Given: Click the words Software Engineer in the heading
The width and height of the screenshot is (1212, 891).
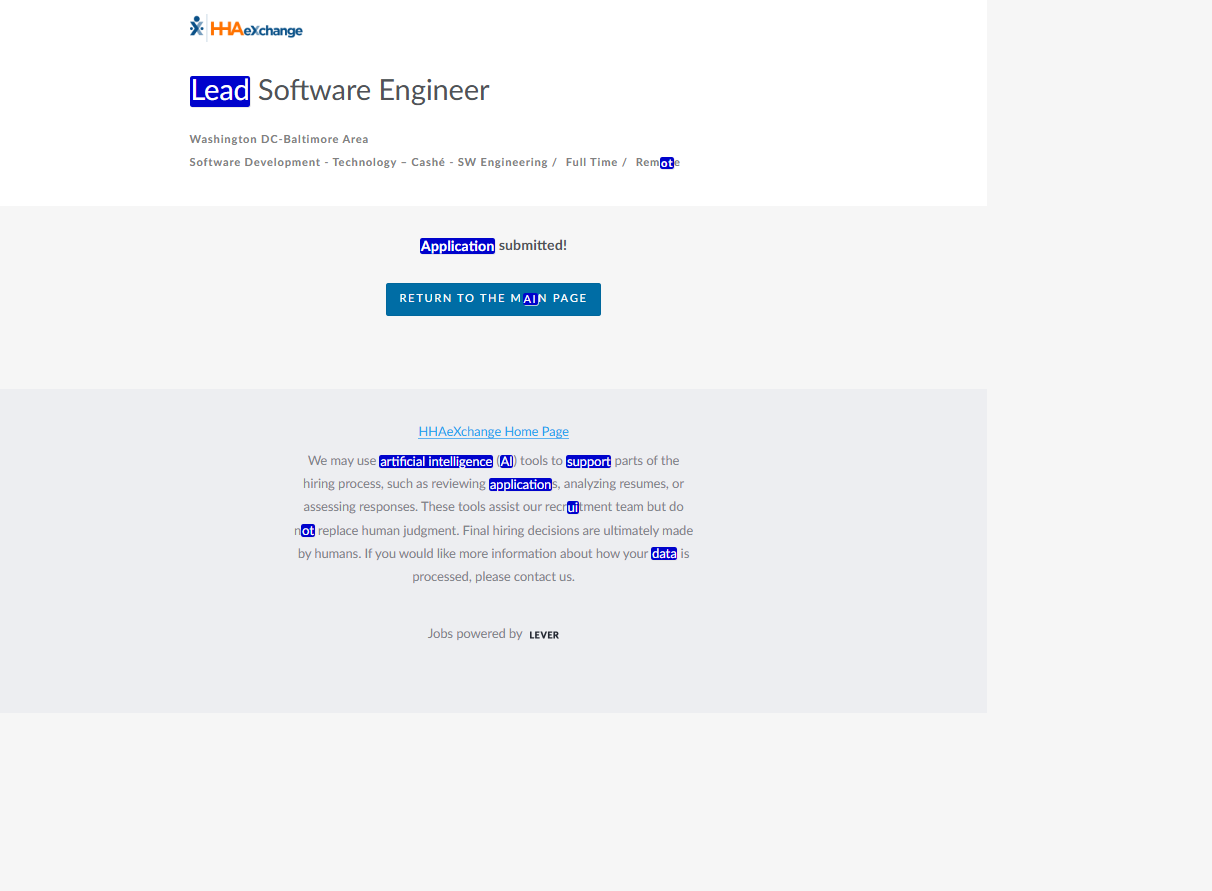Looking at the screenshot, I should click(x=373, y=91).
